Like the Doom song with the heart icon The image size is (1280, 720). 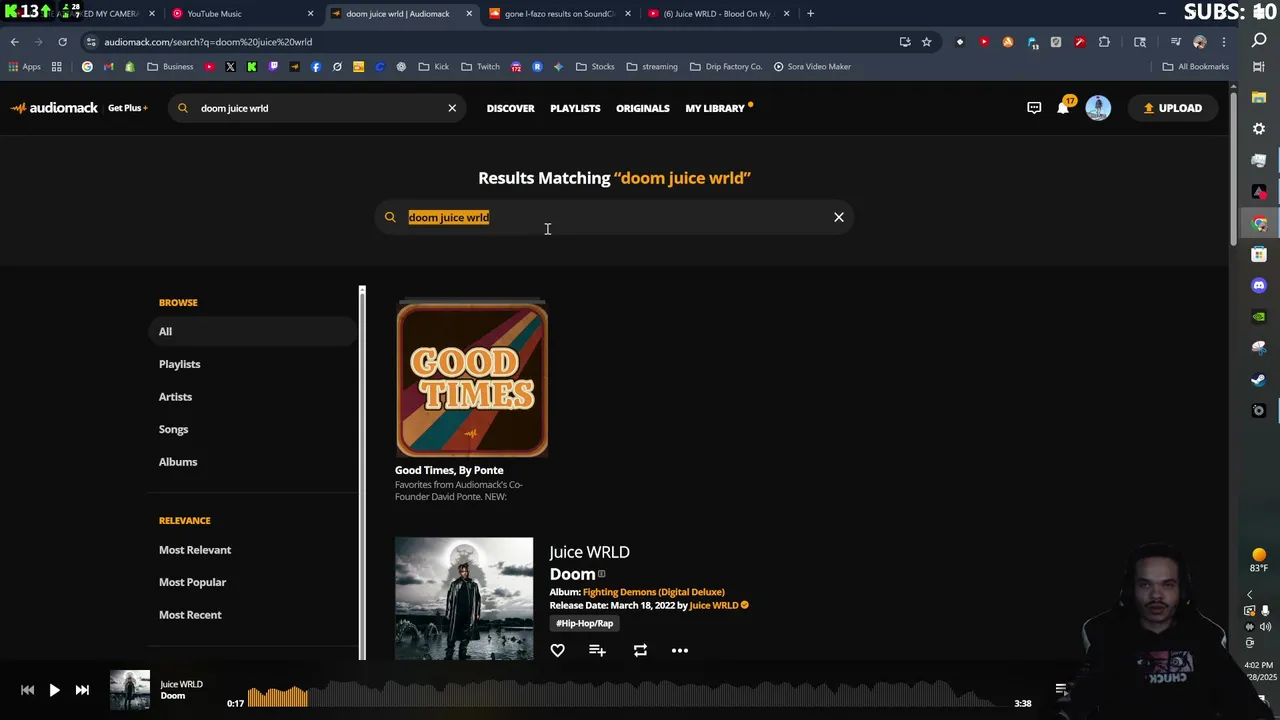pyautogui.click(x=558, y=651)
